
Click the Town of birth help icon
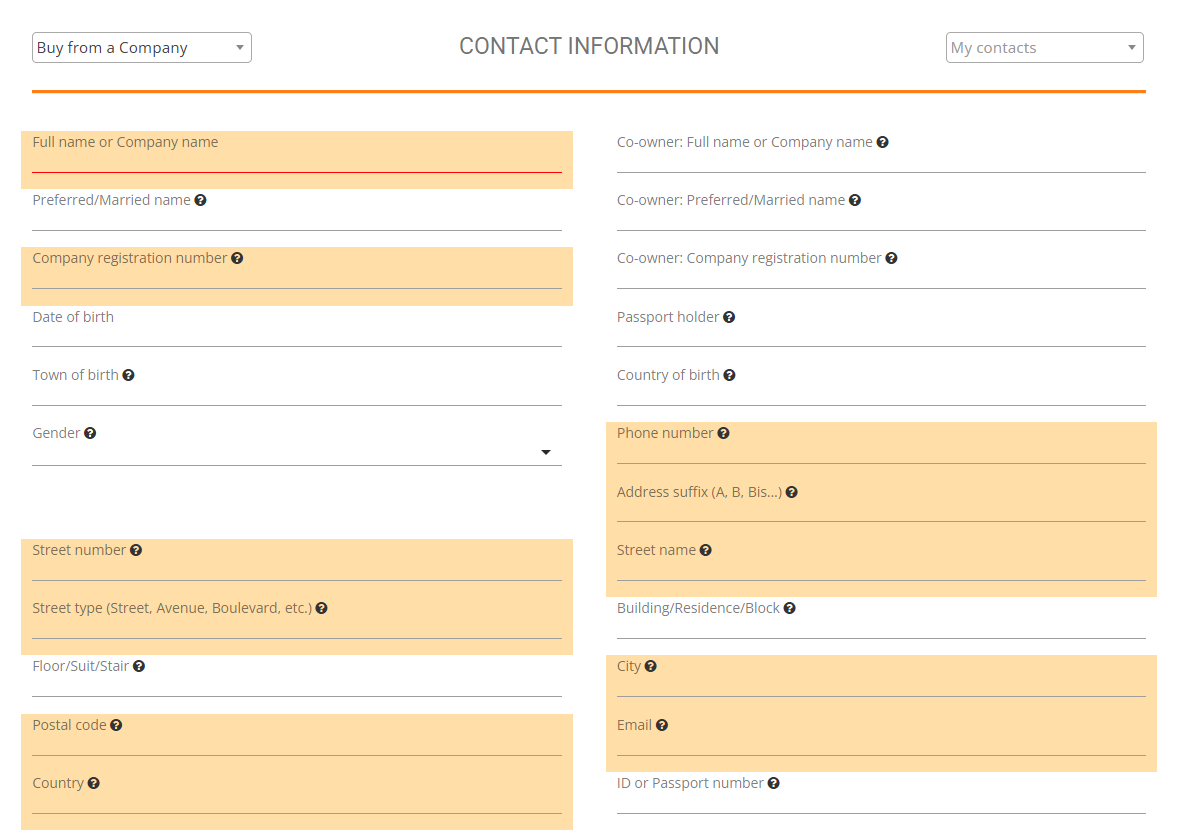pos(128,375)
